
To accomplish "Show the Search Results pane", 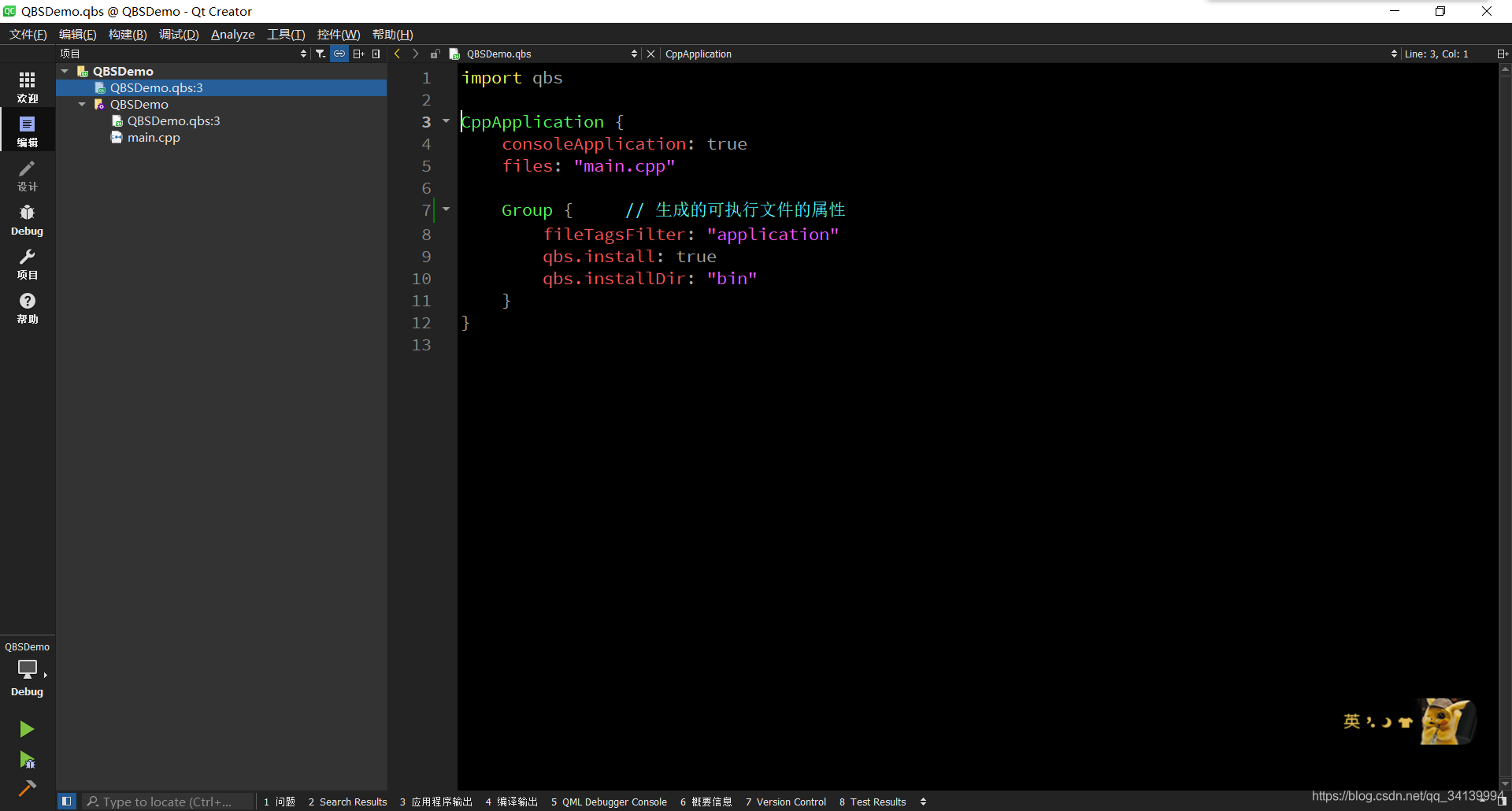I will [x=348, y=802].
